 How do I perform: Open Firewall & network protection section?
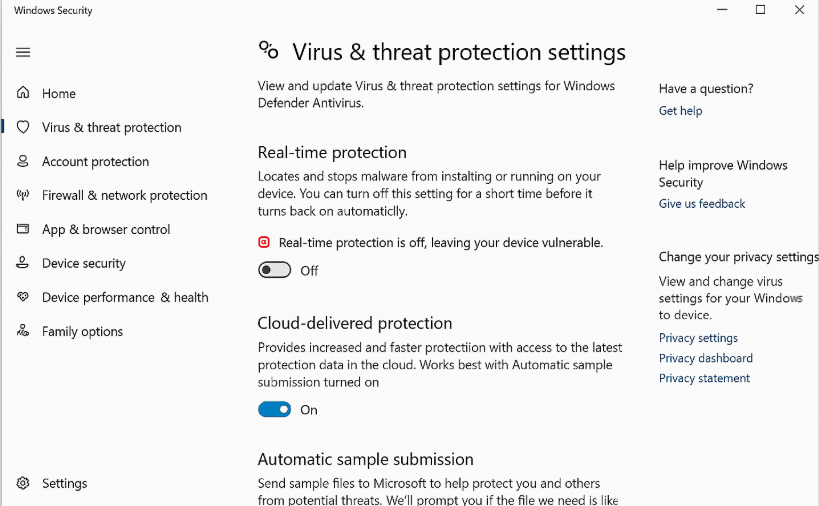pos(124,195)
